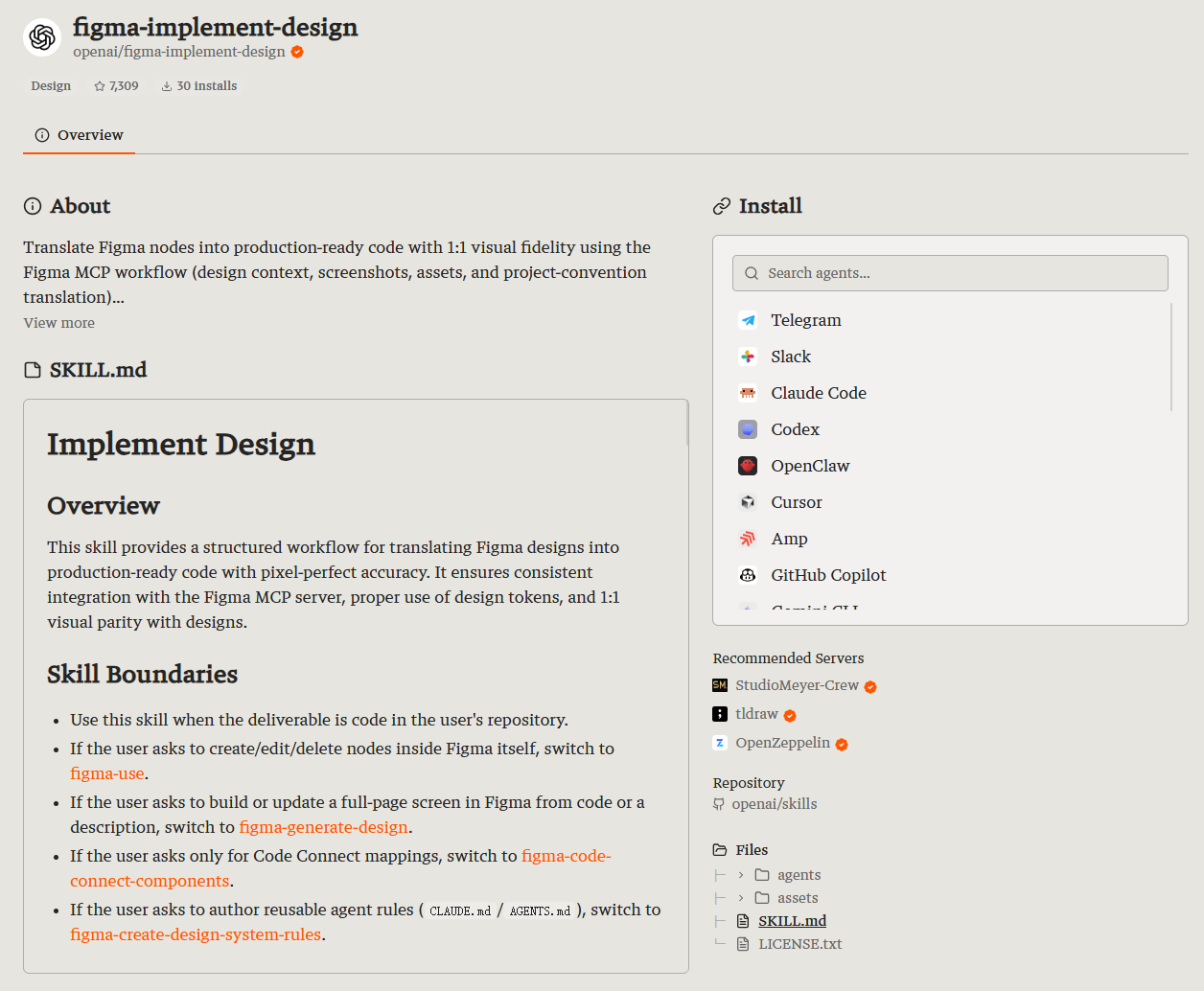Click the OpenAI logo avatar

click(42, 37)
